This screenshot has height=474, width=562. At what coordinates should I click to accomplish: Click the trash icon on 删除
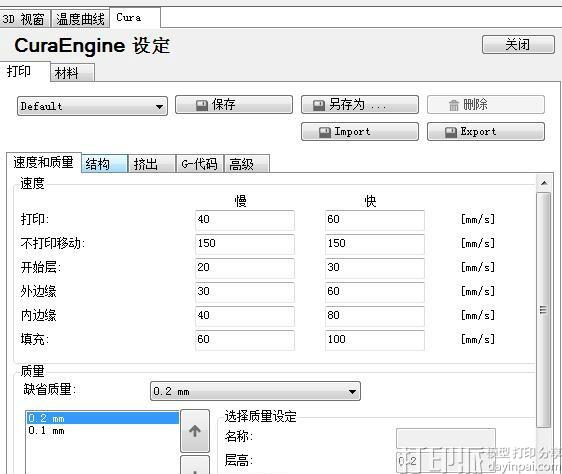454,105
